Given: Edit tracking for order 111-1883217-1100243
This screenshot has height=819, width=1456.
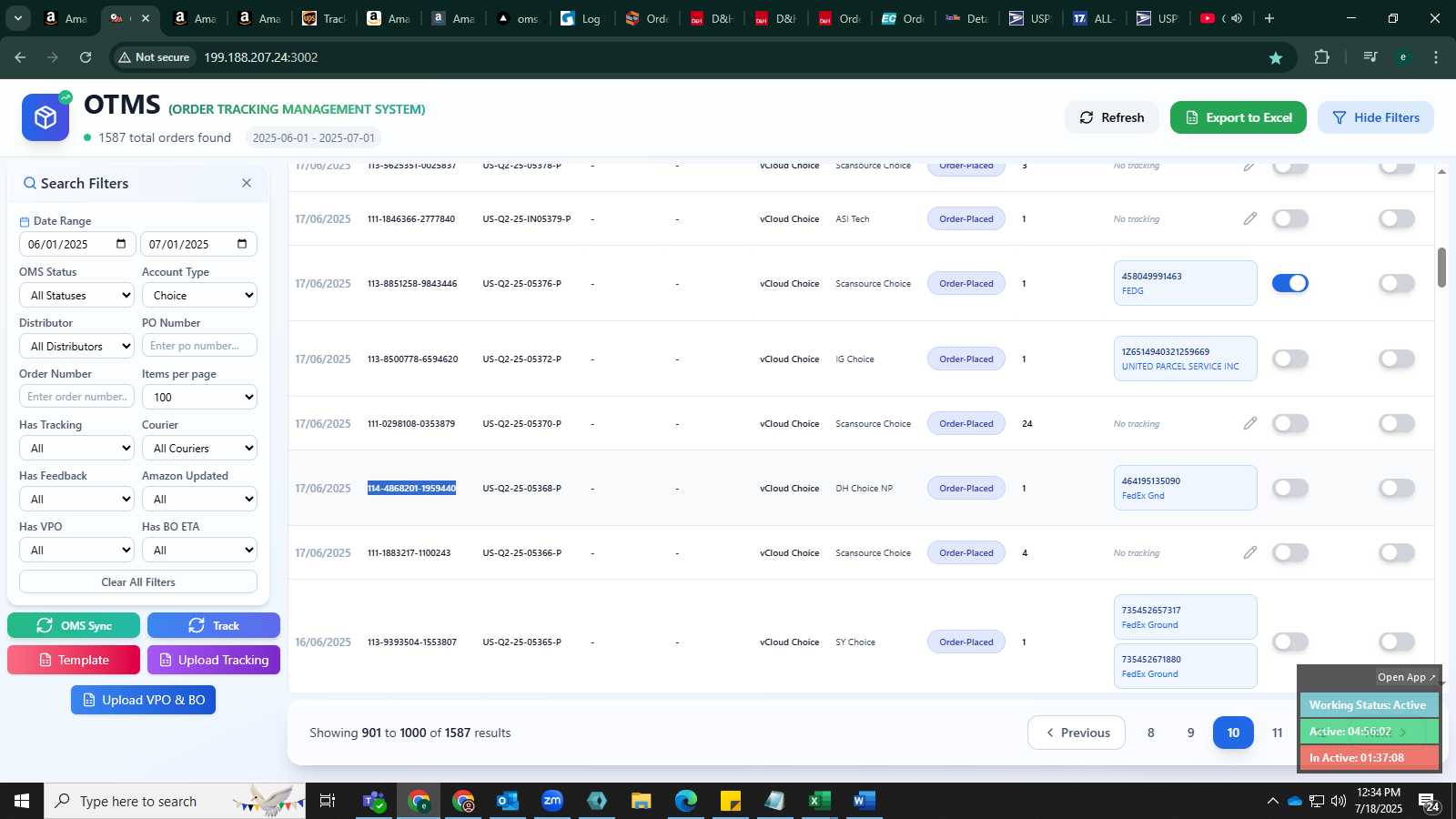Looking at the screenshot, I should coord(1250,552).
